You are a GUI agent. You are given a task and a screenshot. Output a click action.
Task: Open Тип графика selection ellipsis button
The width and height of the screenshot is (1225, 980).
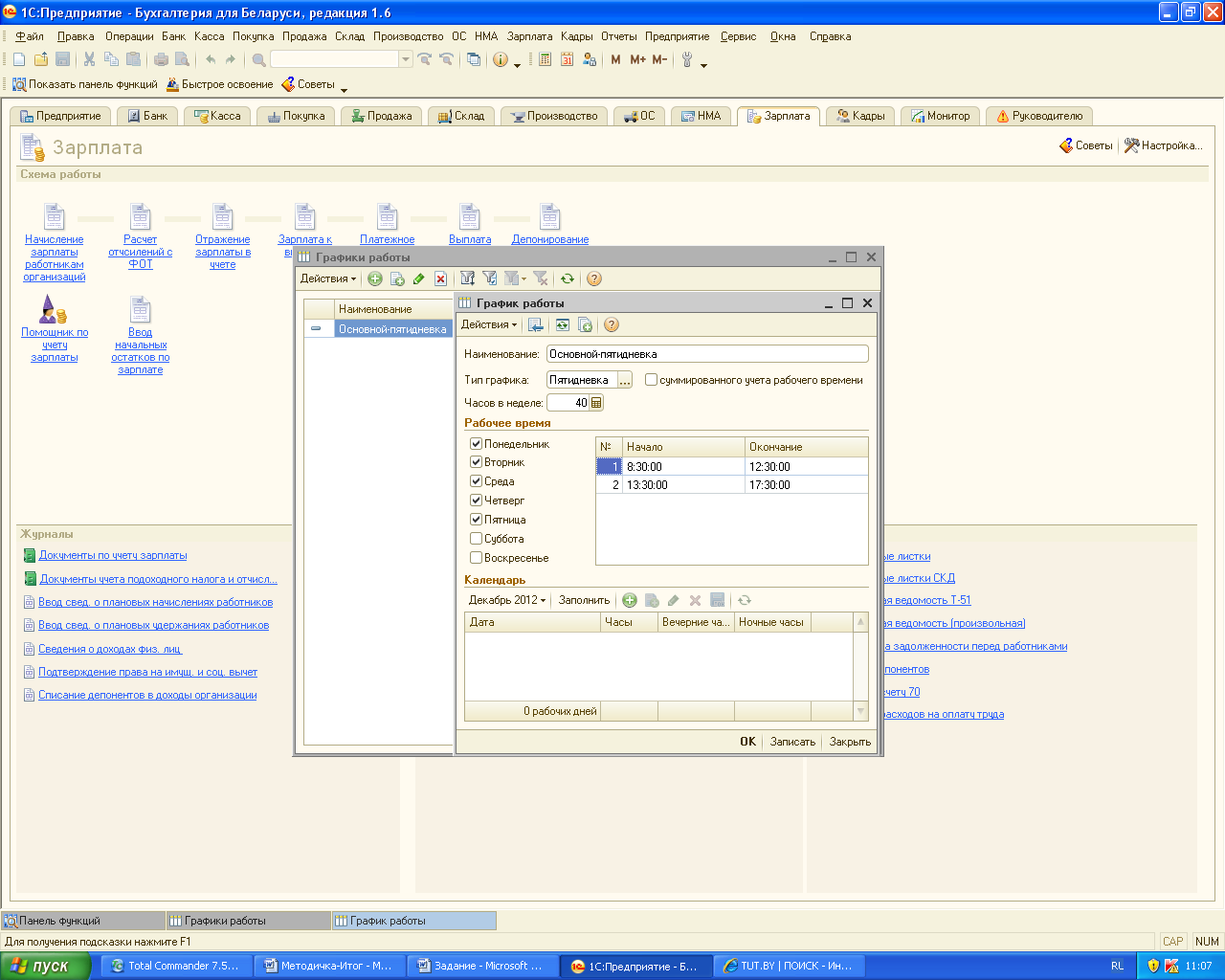pyautogui.click(x=625, y=380)
